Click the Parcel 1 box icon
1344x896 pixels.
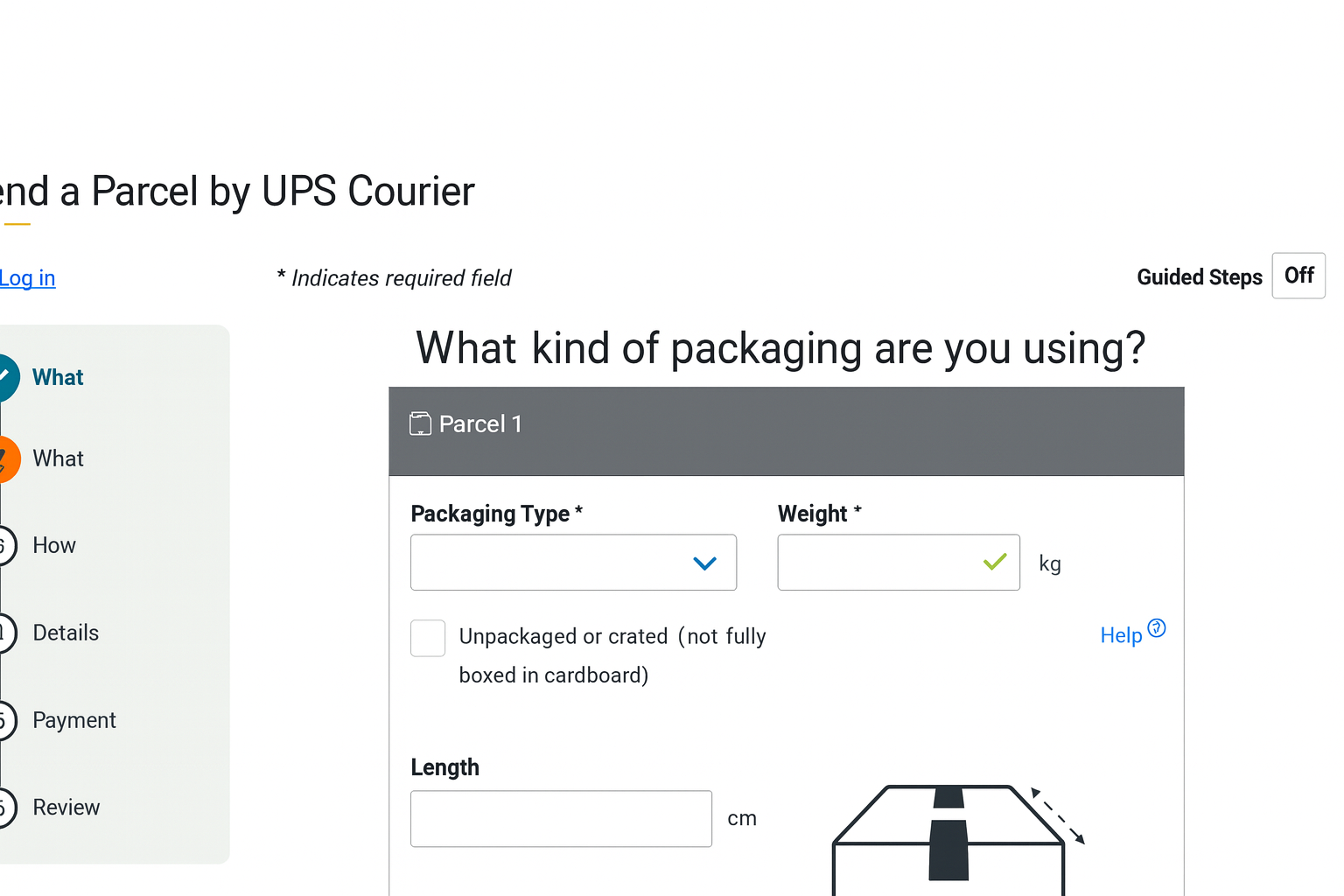pos(421,423)
